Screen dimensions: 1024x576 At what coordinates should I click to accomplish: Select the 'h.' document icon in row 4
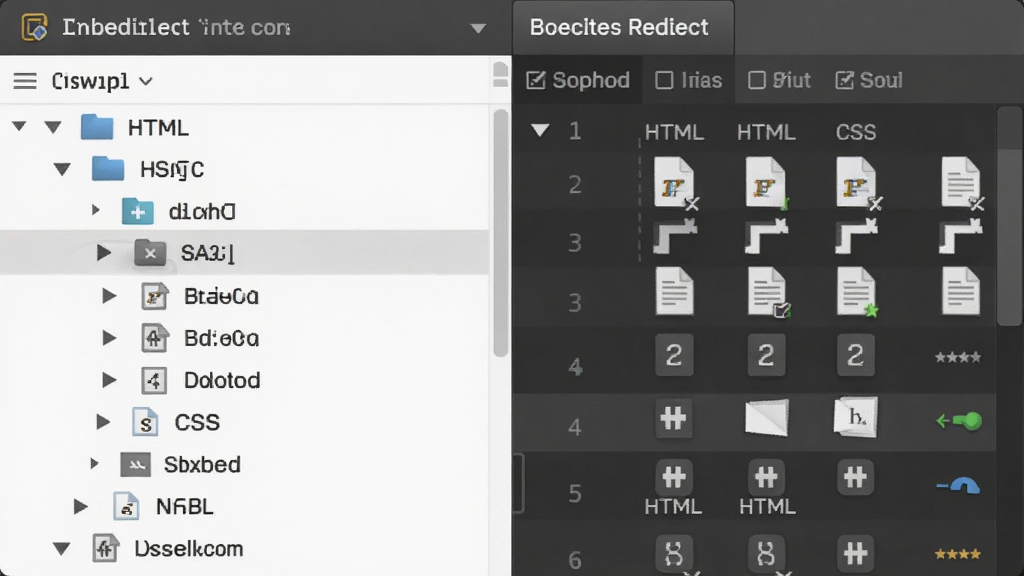(x=856, y=417)
